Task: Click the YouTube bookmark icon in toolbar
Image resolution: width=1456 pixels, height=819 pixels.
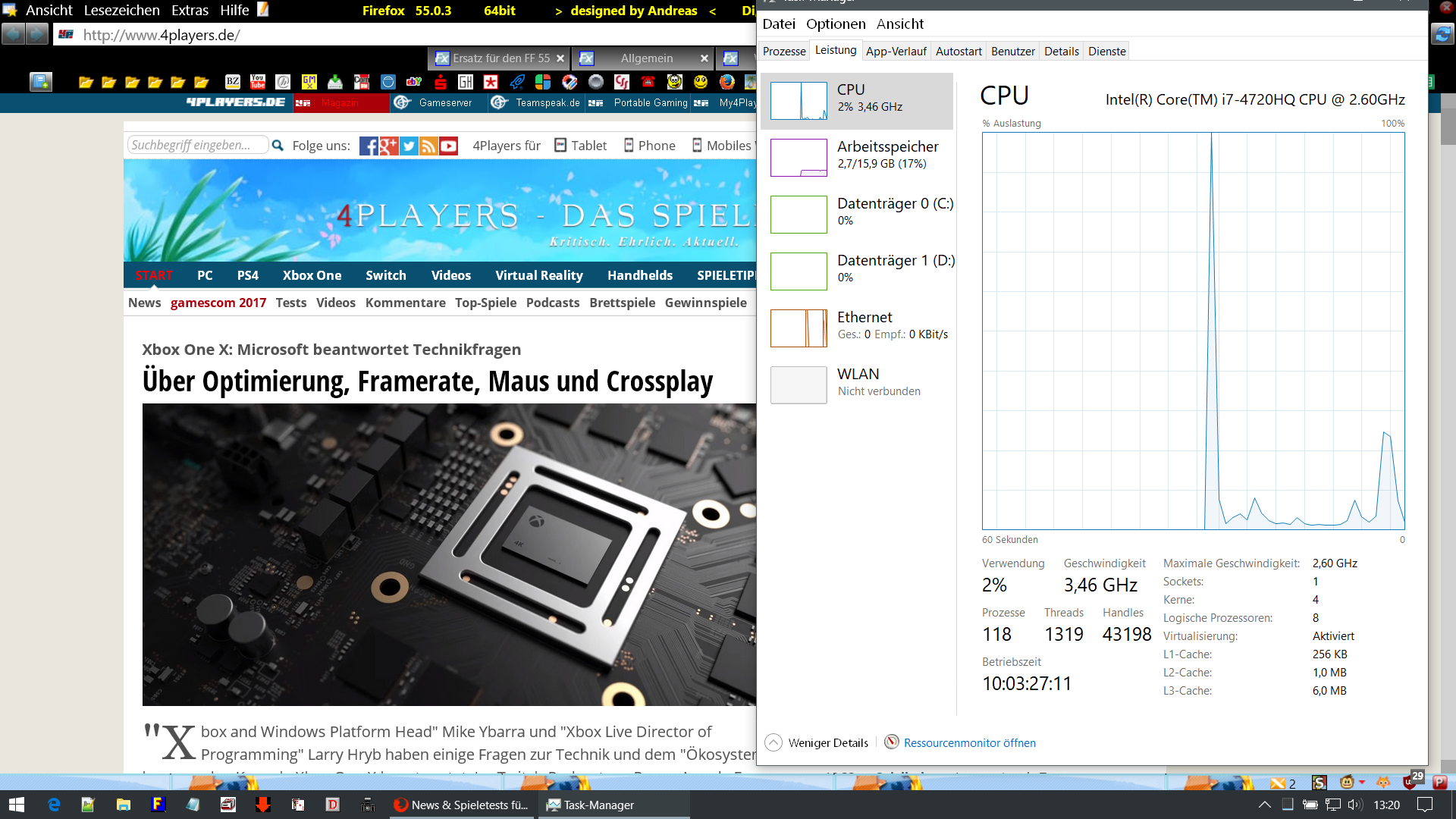Action: click(258, 81)
